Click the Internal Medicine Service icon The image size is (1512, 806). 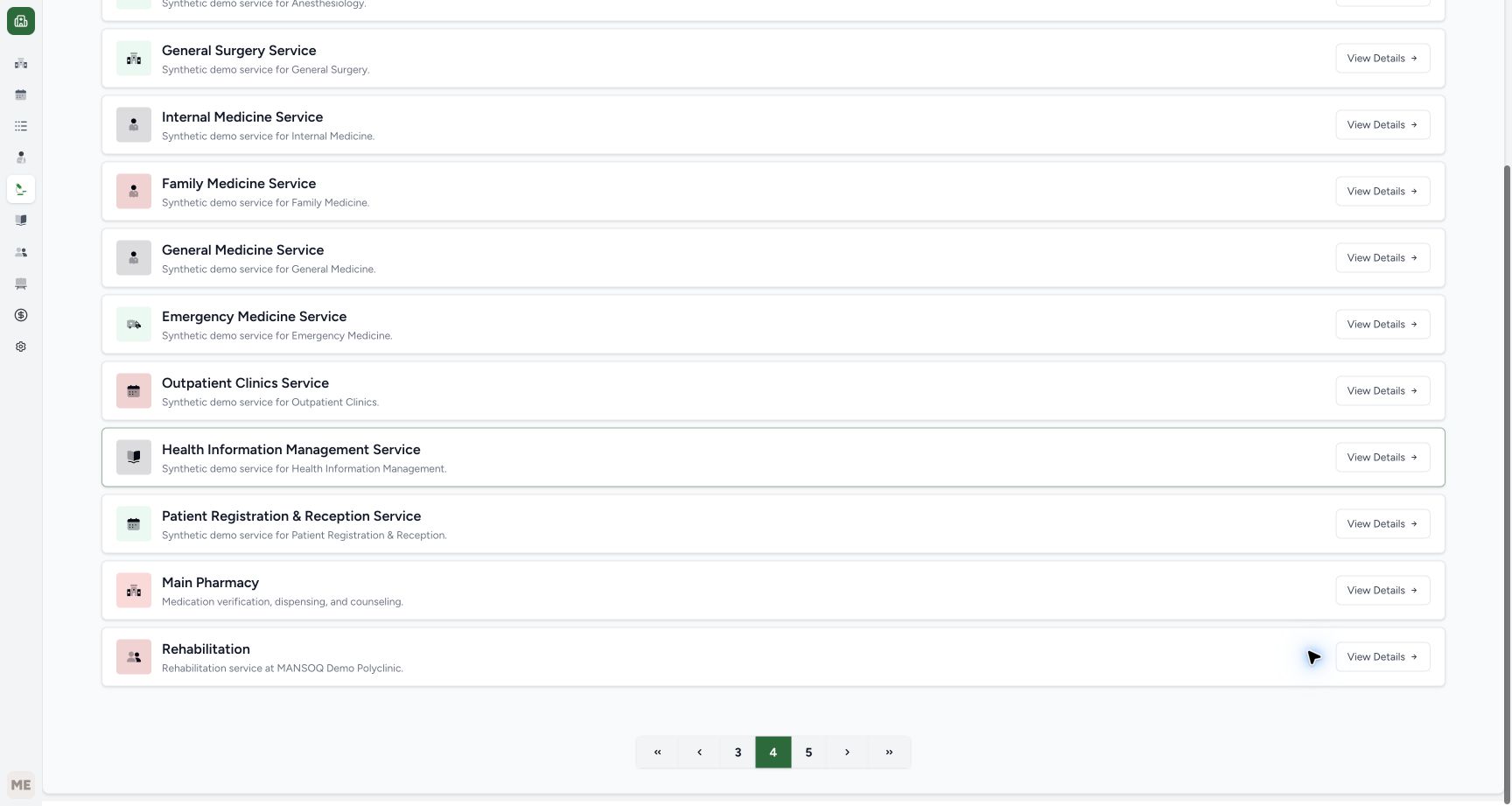click(x=134, y=125)
